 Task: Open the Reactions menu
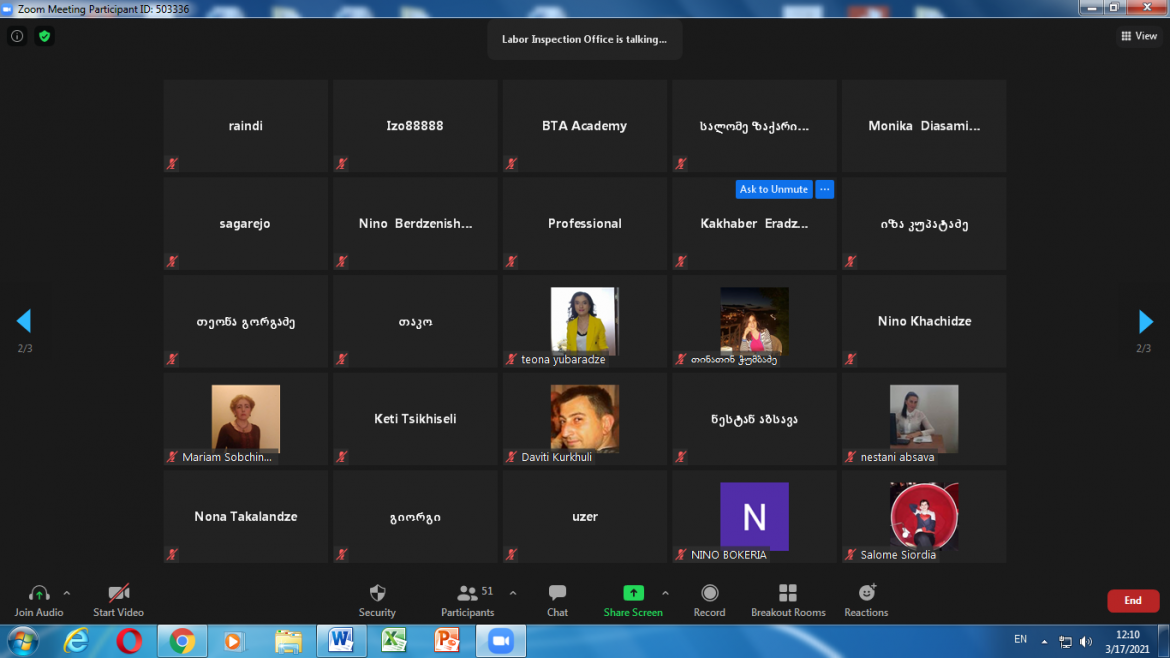866,593
